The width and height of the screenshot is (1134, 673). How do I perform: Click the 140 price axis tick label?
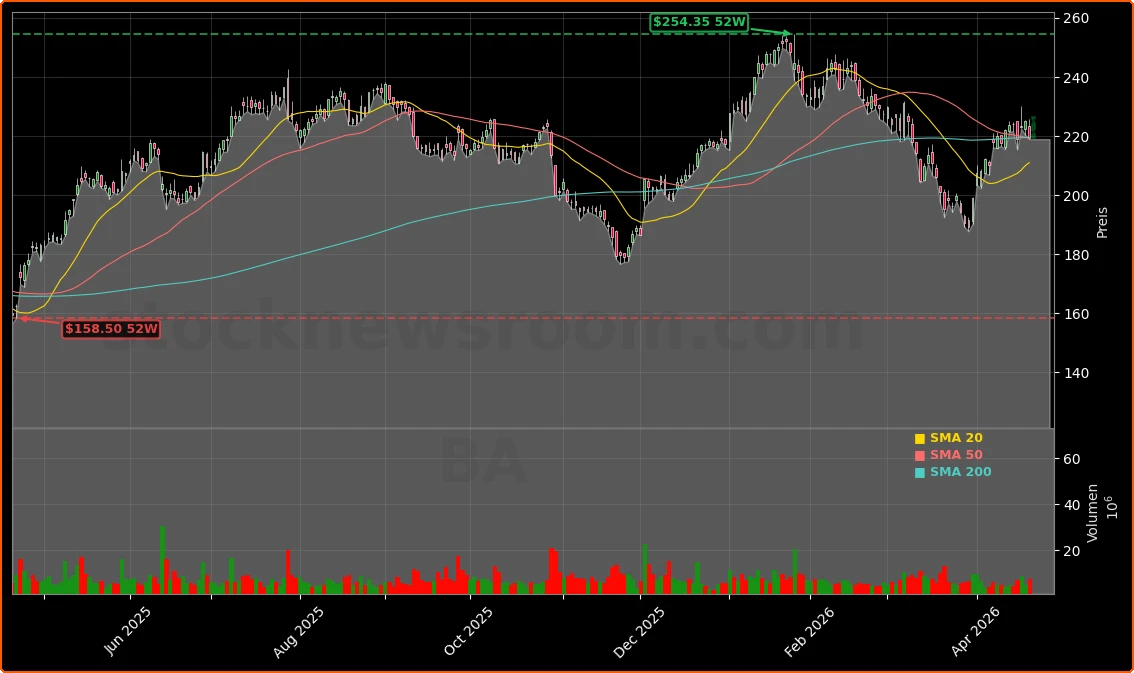coord(1076,373)
